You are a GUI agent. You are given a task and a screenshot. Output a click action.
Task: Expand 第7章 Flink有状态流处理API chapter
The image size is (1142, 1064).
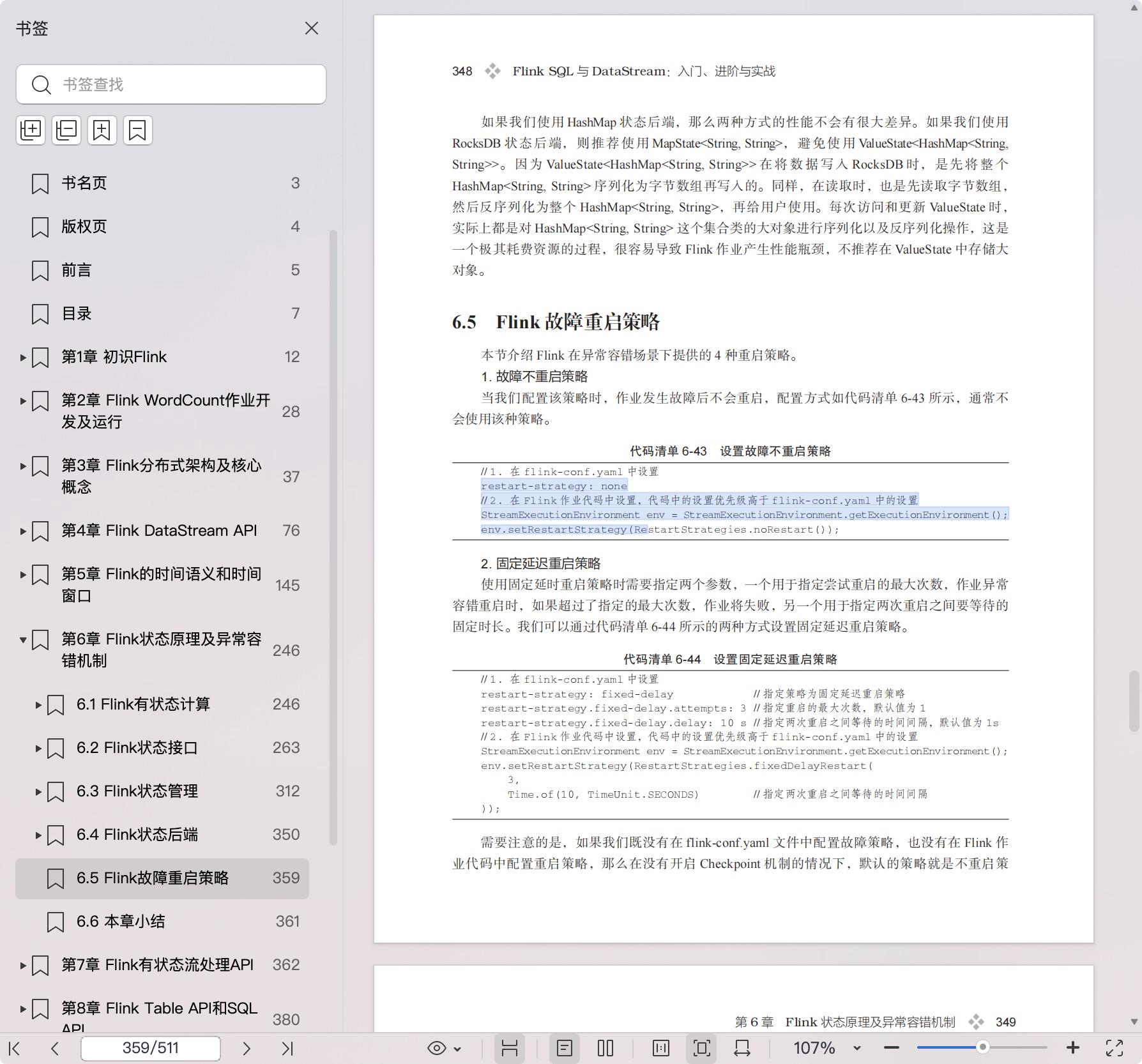[x=23, y=965]
